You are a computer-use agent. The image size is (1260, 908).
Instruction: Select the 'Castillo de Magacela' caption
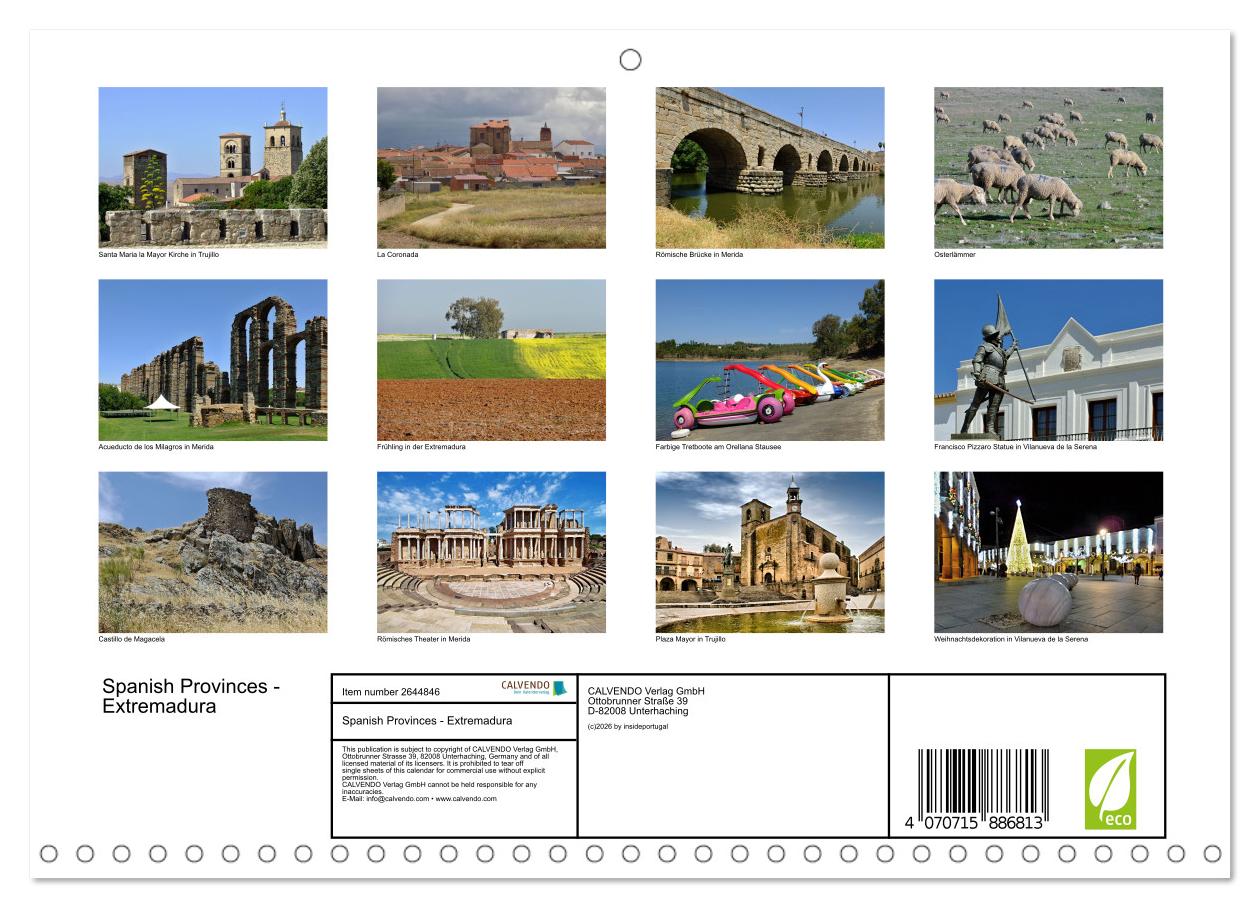click(132, 639)
